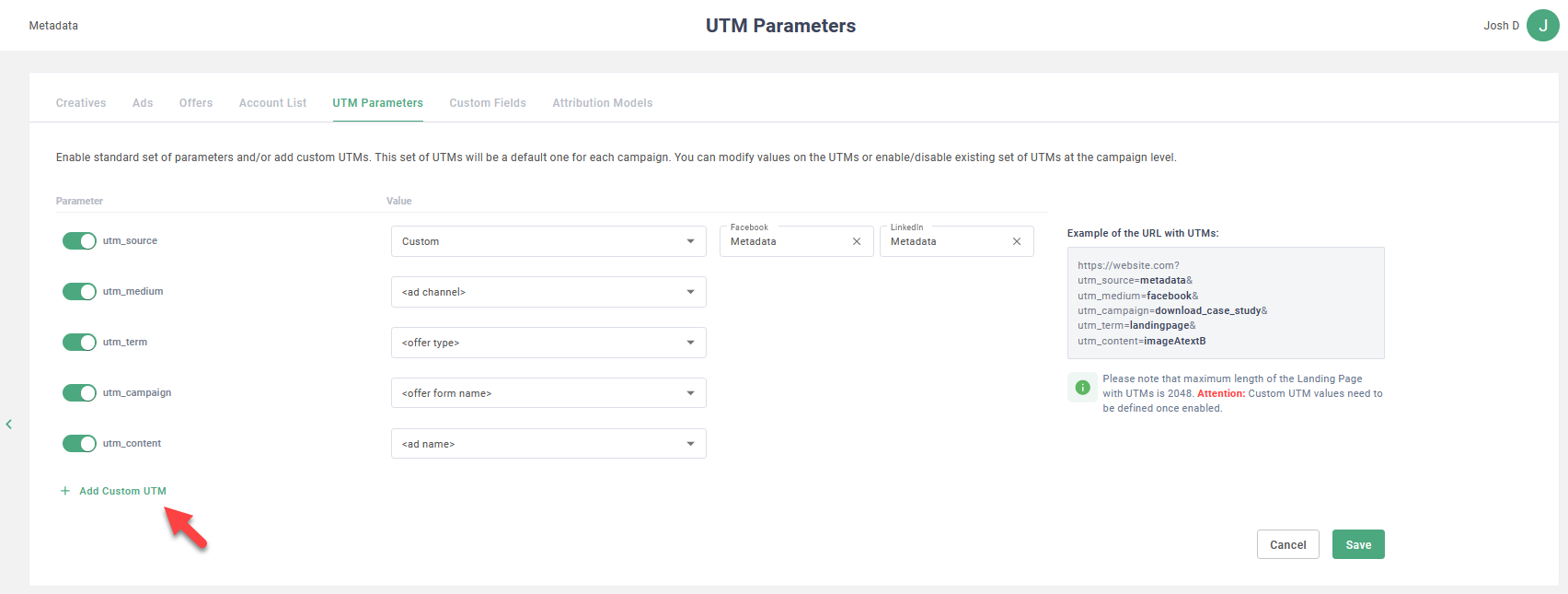Click the plus icon for Add Custom UTM
1568x594 pixels.
coord(65,491)
